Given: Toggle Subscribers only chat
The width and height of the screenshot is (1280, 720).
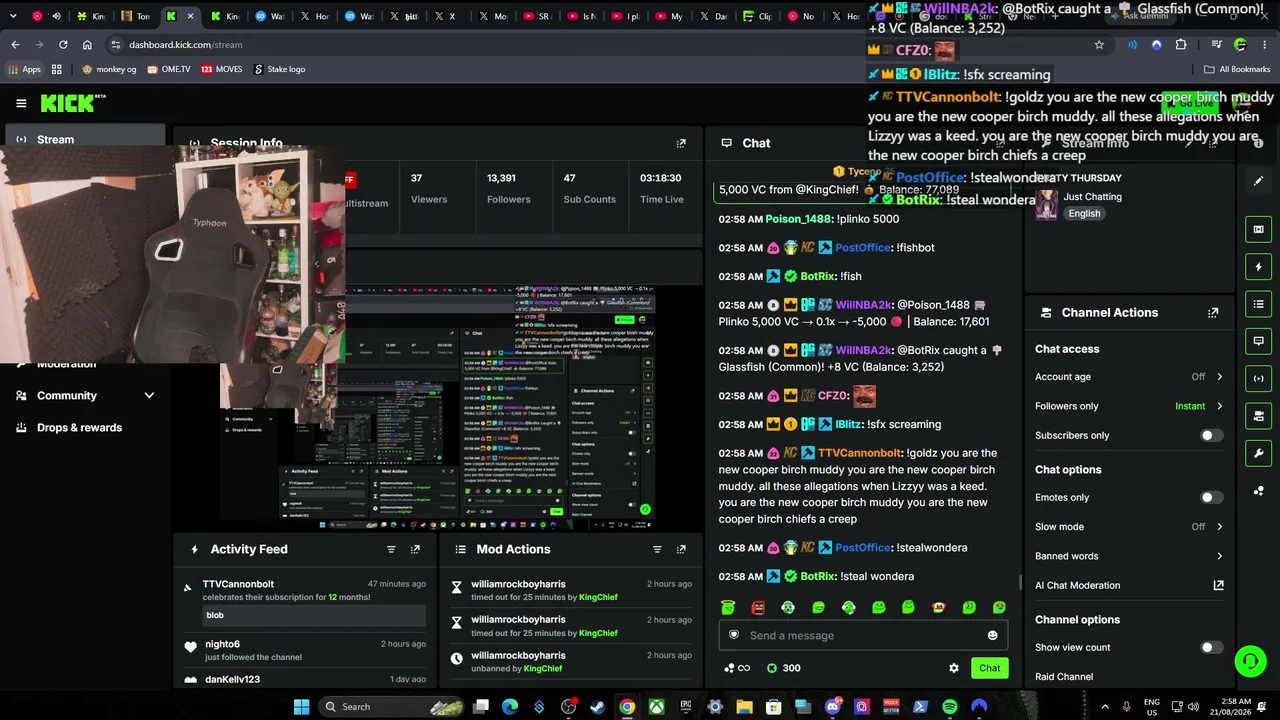Looking at the screenshot, I should point(1211,436).
